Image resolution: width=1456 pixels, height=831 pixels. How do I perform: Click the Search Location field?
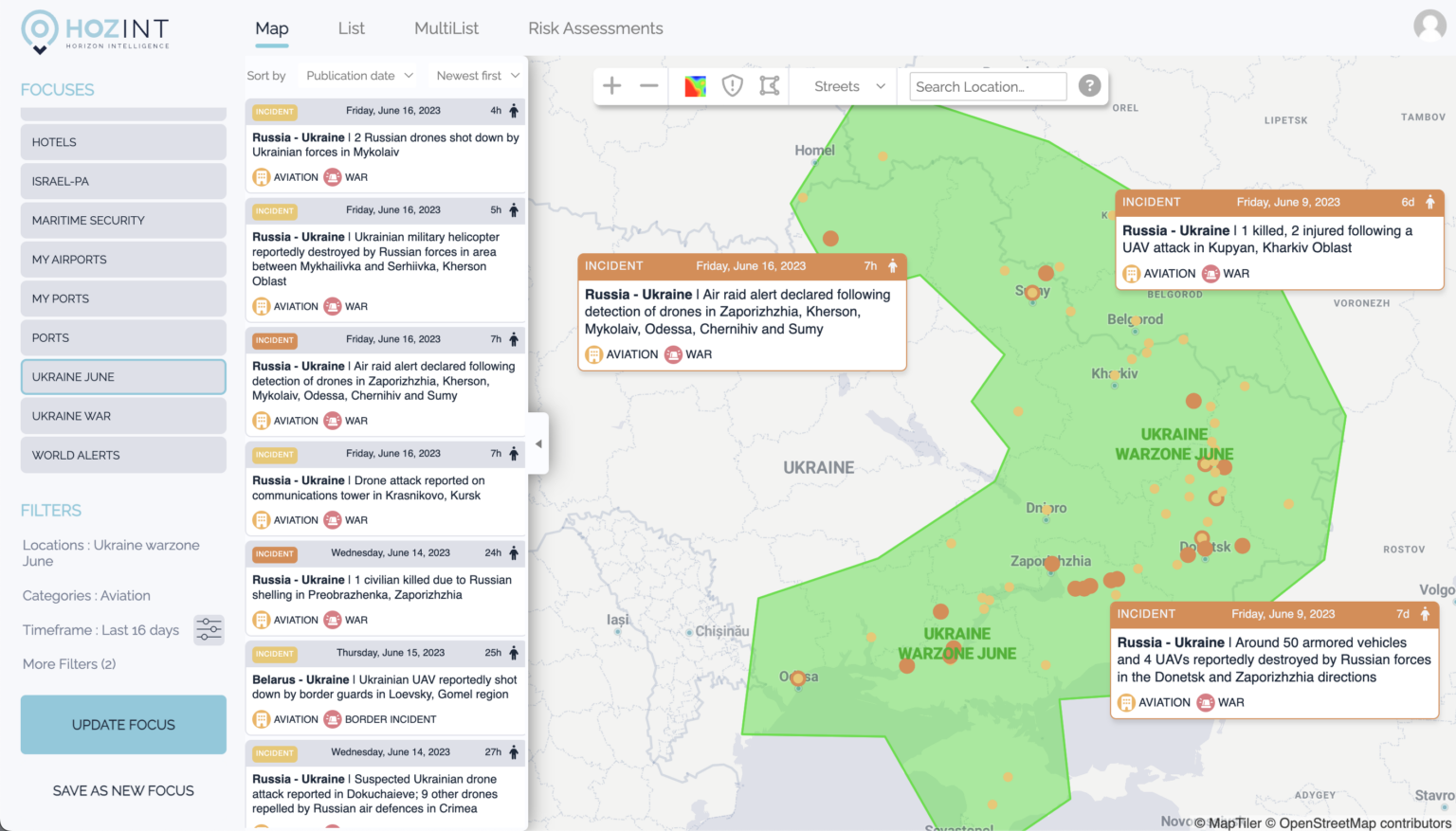tap(987, 86)
